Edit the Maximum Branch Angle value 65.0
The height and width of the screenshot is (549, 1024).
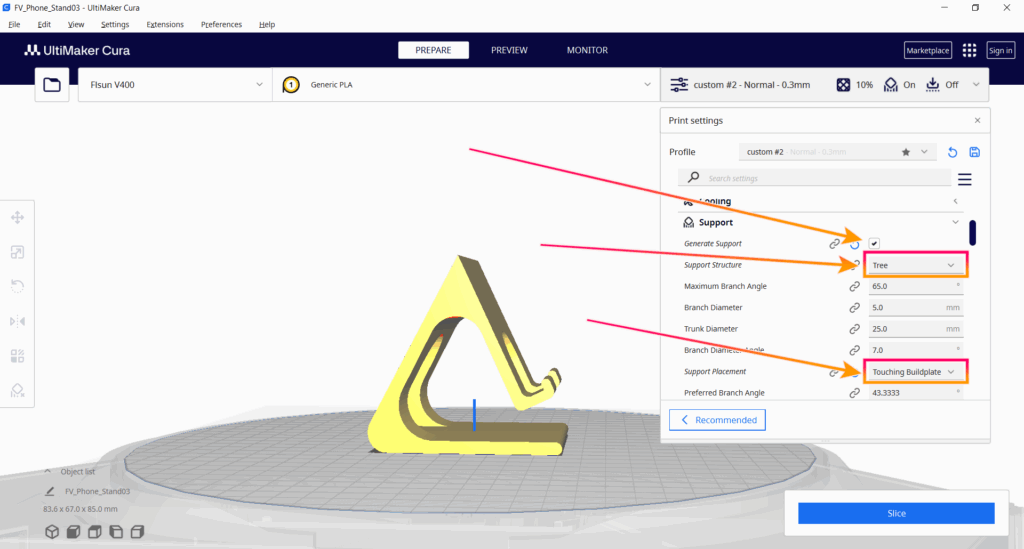(x=916, y=286)
